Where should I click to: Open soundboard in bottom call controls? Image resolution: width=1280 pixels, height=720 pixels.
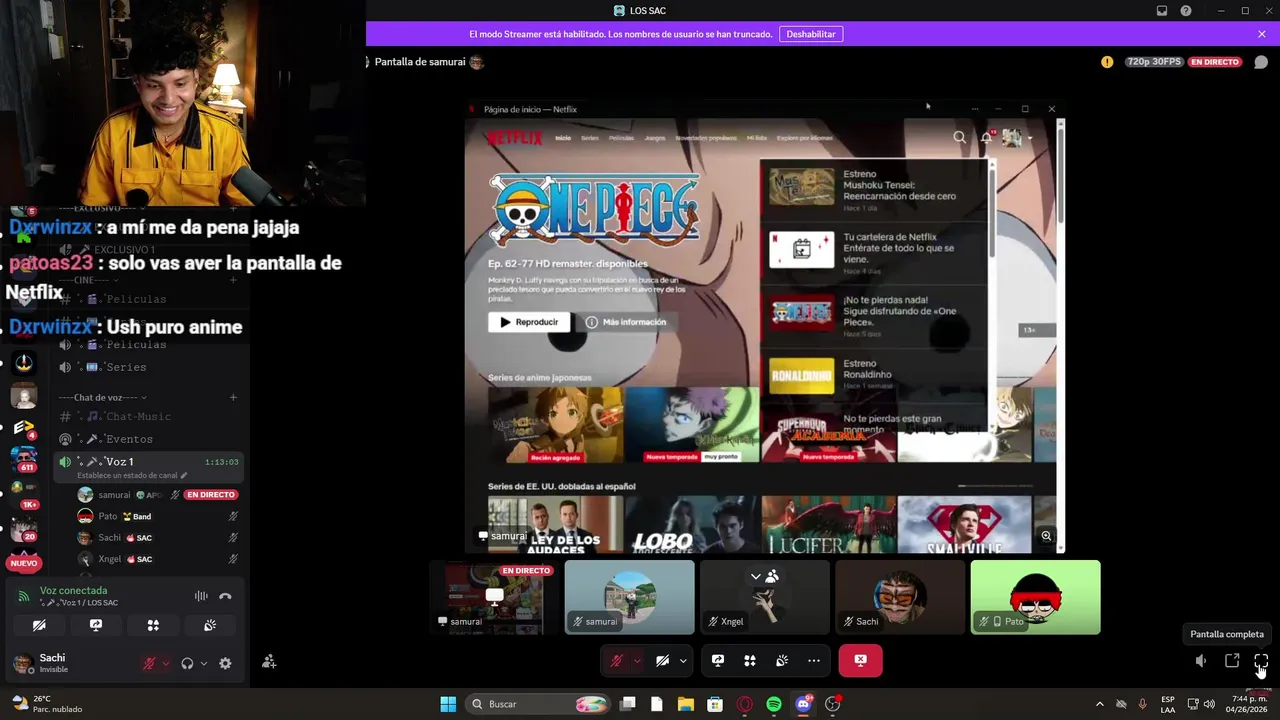[782, 660]
